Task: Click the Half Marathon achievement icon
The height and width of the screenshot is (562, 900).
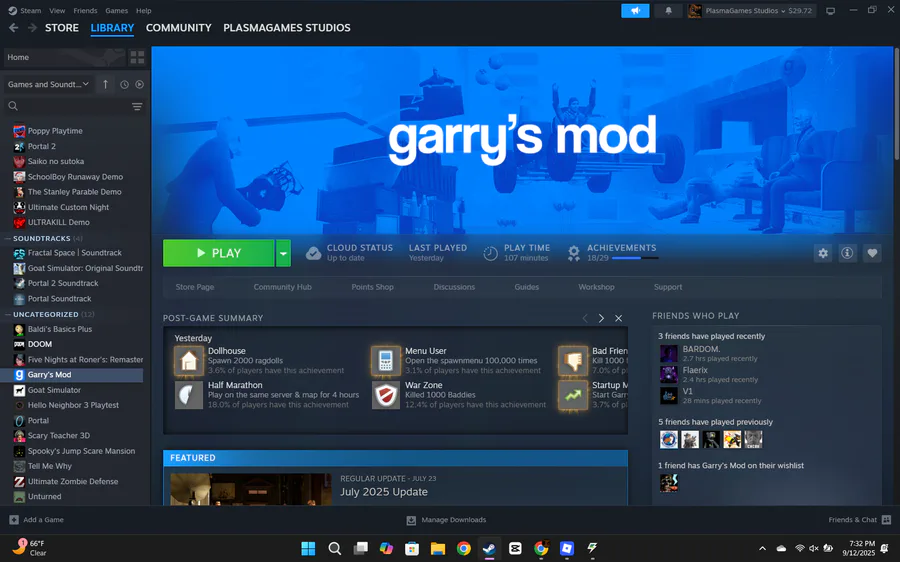Action: click(x=189, y=395)
